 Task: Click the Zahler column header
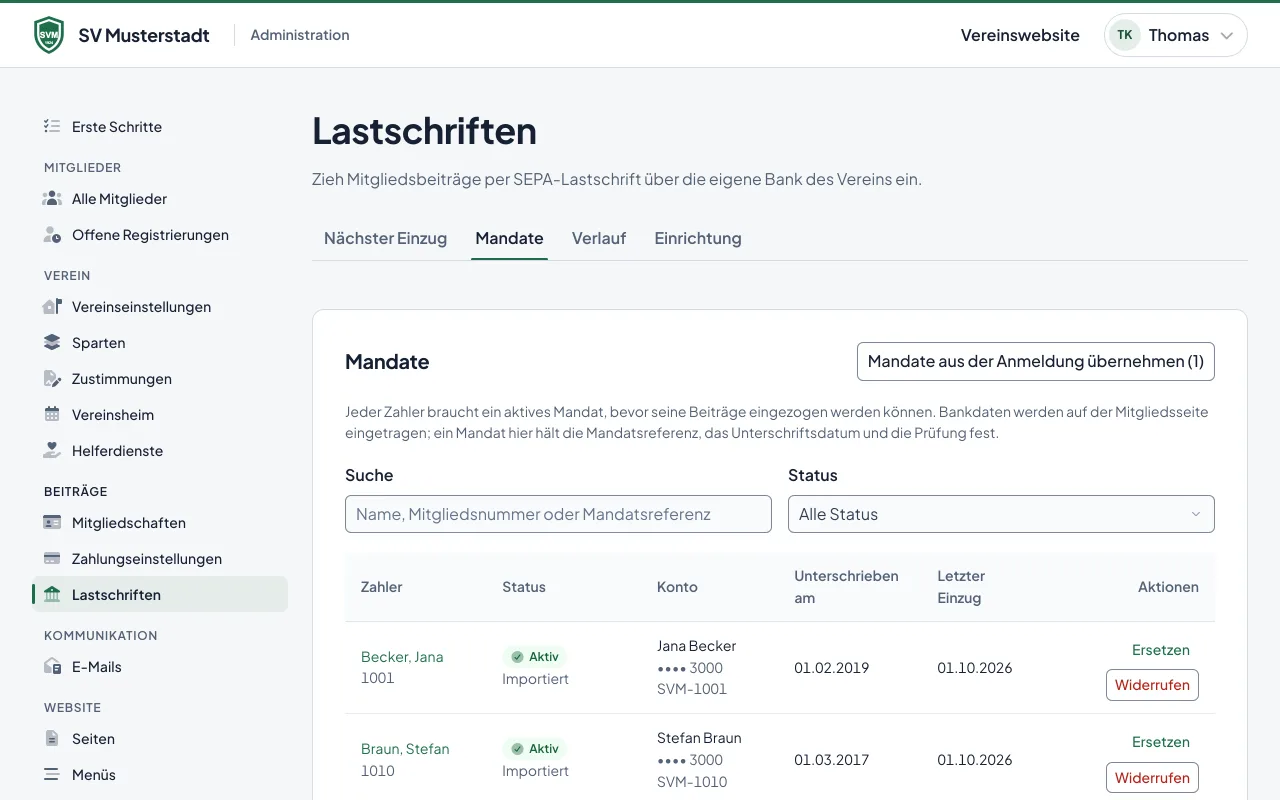pyautogui.click(x=382, y=587)
